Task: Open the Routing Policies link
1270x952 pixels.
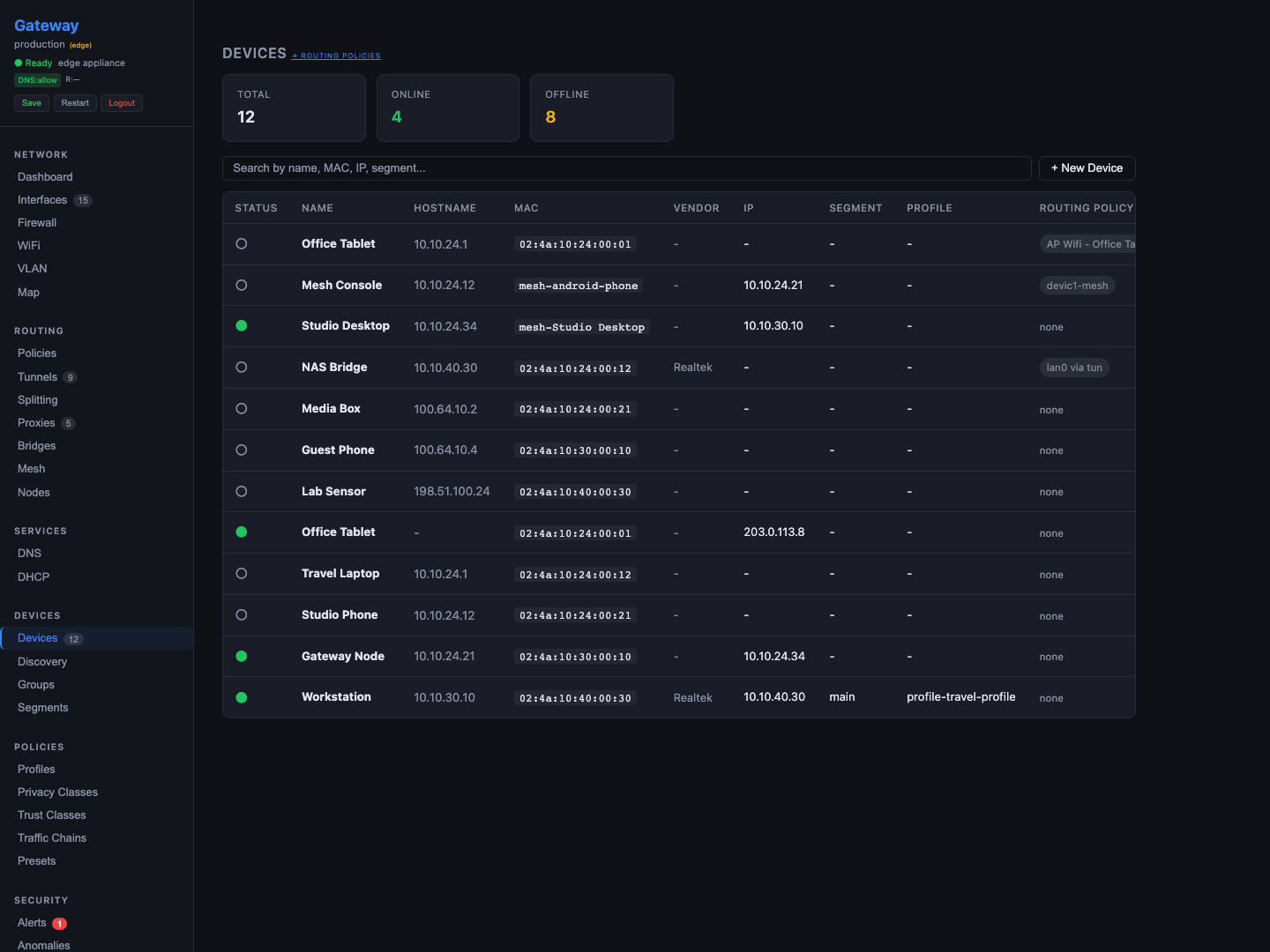Action: point(336,56)
